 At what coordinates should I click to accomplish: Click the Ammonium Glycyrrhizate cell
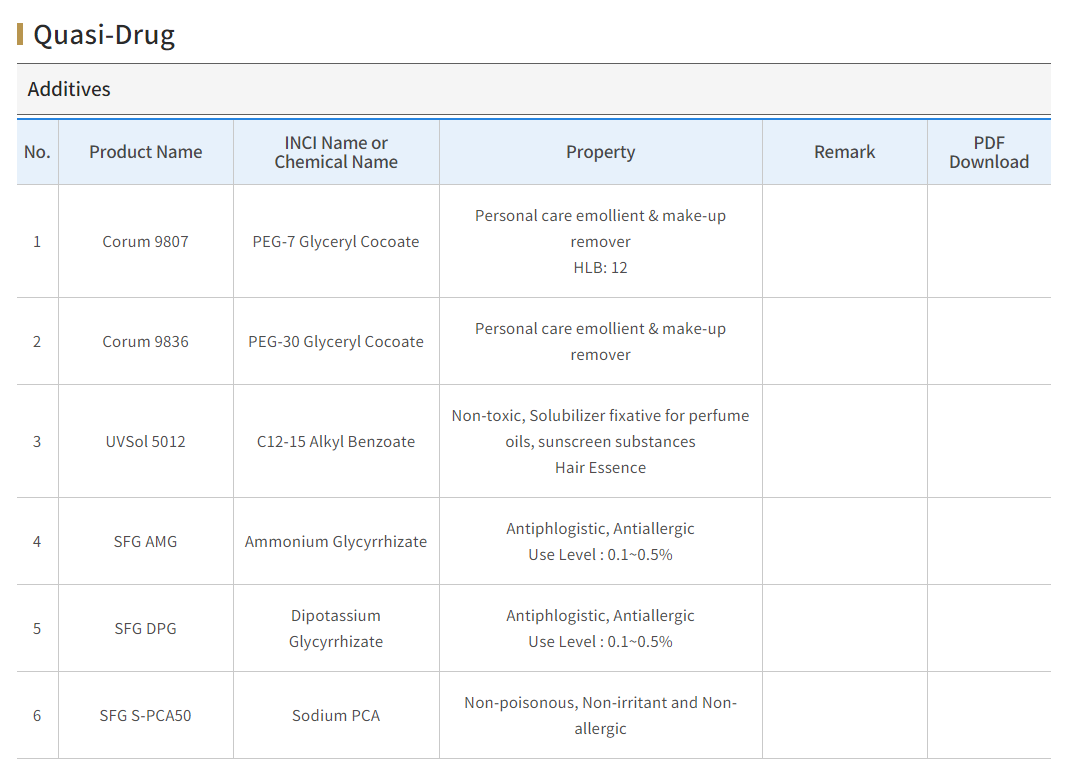coord(336,541)
